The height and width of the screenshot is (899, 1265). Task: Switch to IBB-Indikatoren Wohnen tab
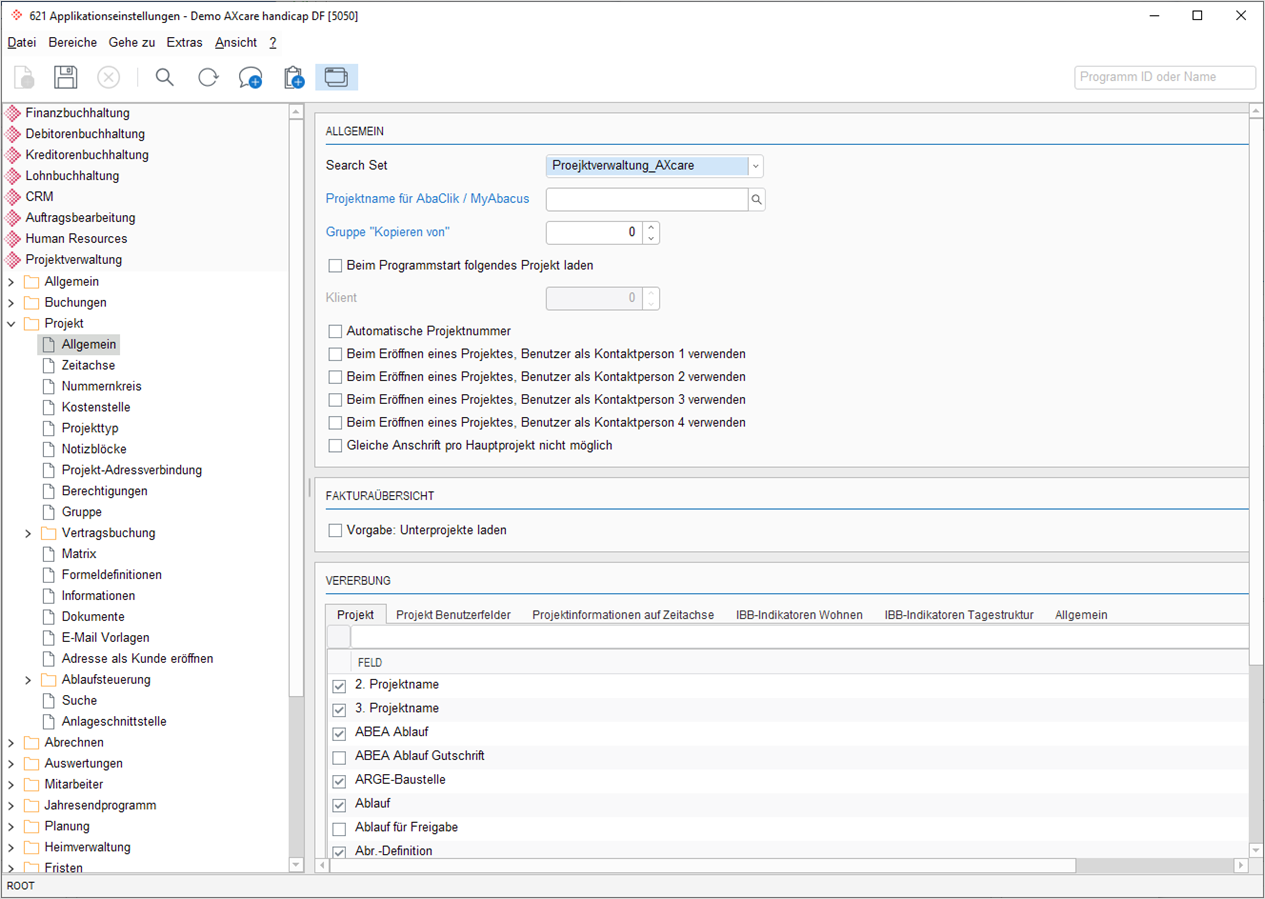[x=799, y=615]
